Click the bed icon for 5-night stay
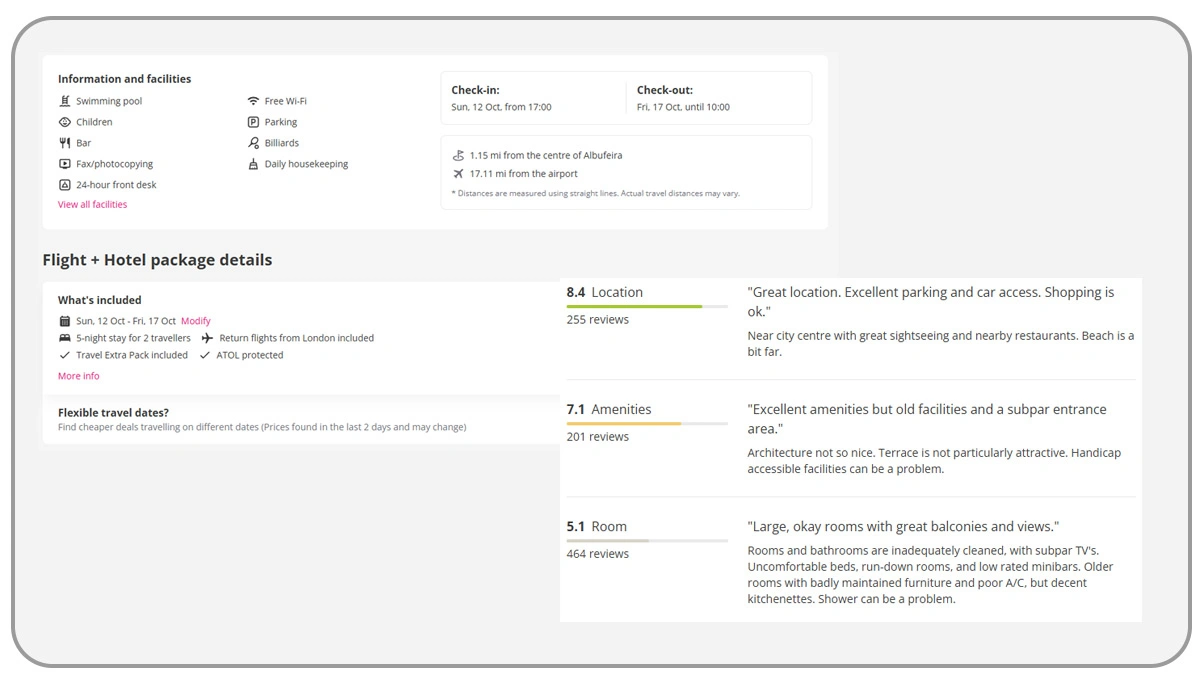The height and width of the screenshot is (684, 1202). click(63, 337)
